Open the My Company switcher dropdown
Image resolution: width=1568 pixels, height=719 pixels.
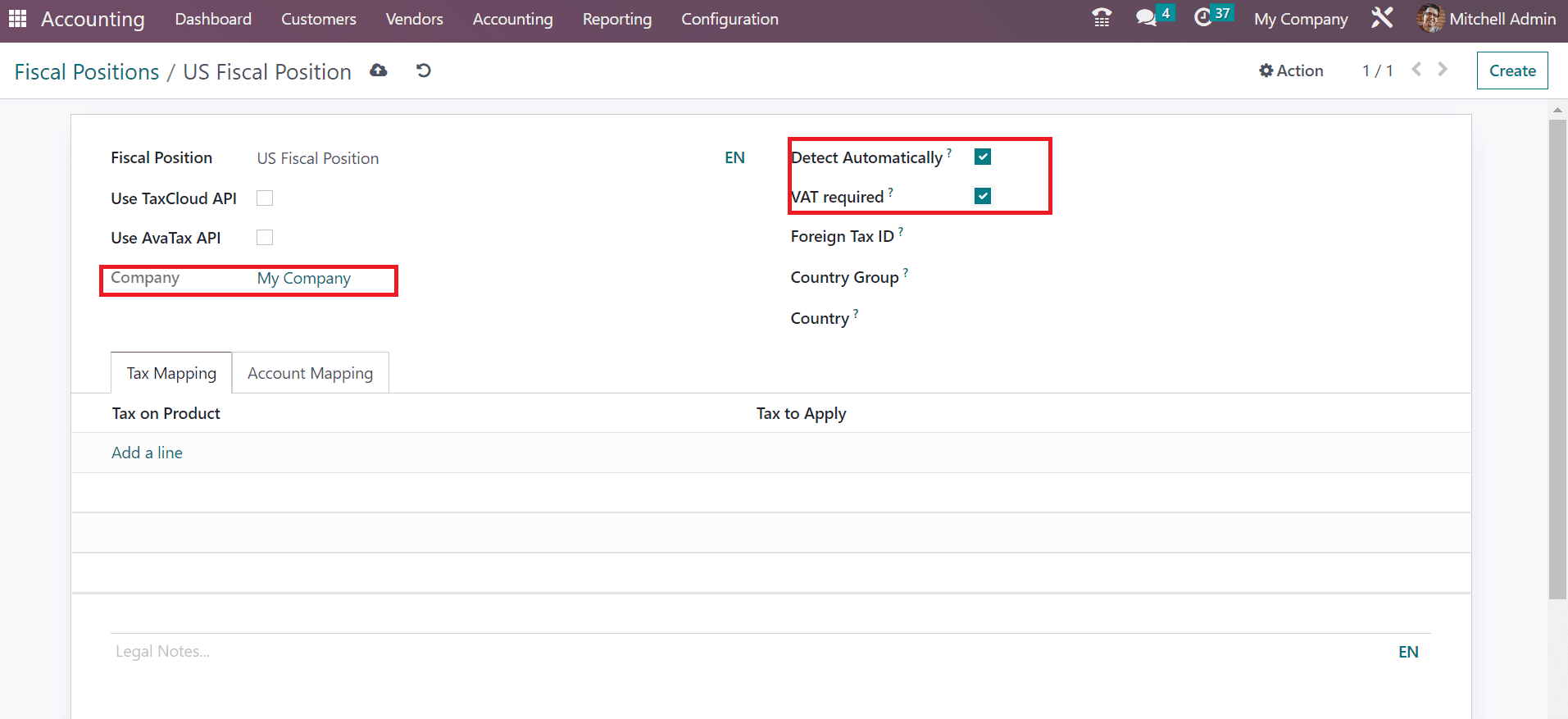click(1301, 19)
